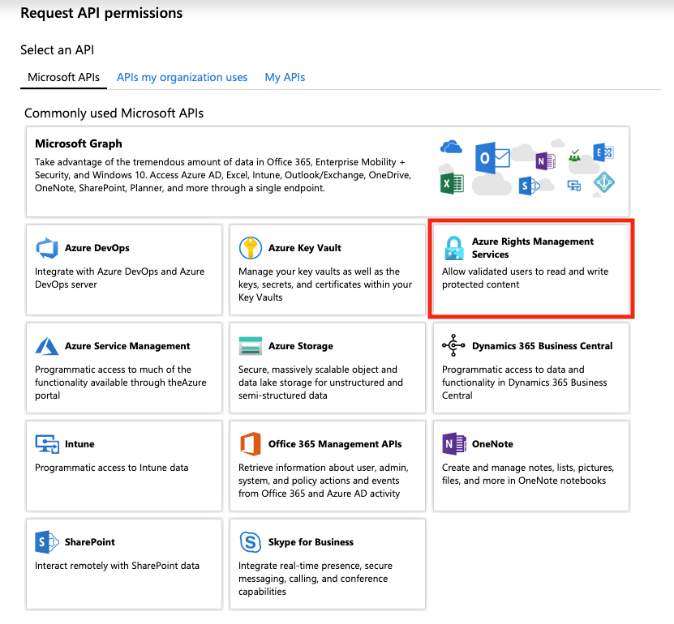Click 'Create and manage notes, lists' description

[x=528, y=474]
